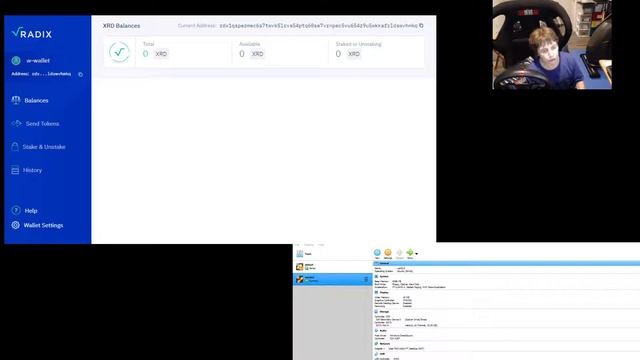Screen dimensions: 640x360
Task: Click the green Show arrow in VirtualBox
Action: point(410,253)
